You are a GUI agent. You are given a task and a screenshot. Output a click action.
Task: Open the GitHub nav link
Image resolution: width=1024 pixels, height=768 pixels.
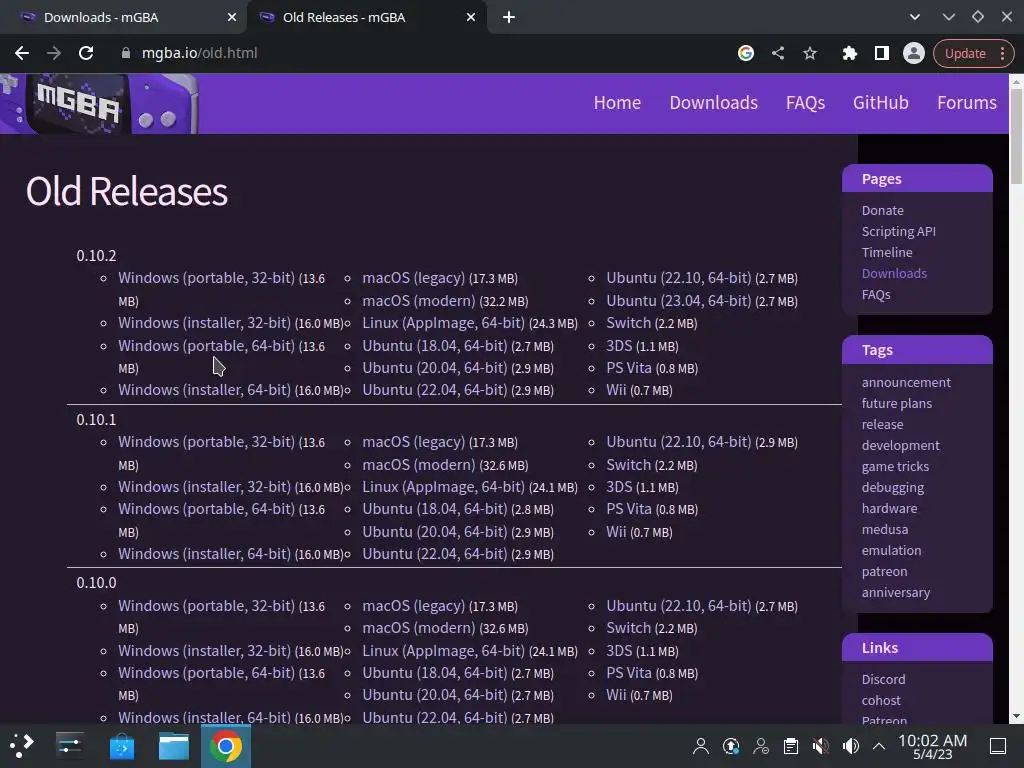coord(880,103)
